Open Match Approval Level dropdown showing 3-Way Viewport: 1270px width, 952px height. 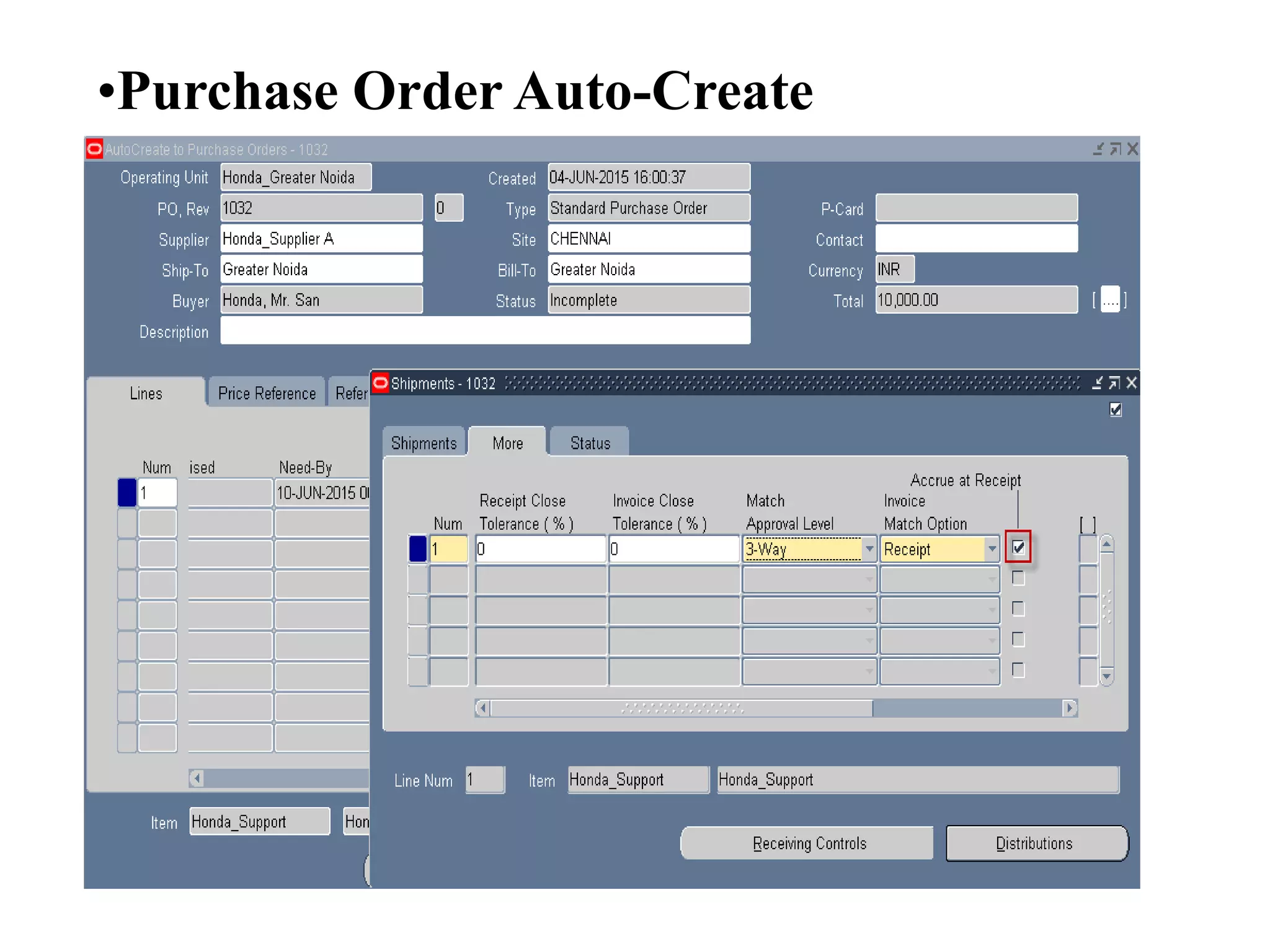(x=869, y=549)
